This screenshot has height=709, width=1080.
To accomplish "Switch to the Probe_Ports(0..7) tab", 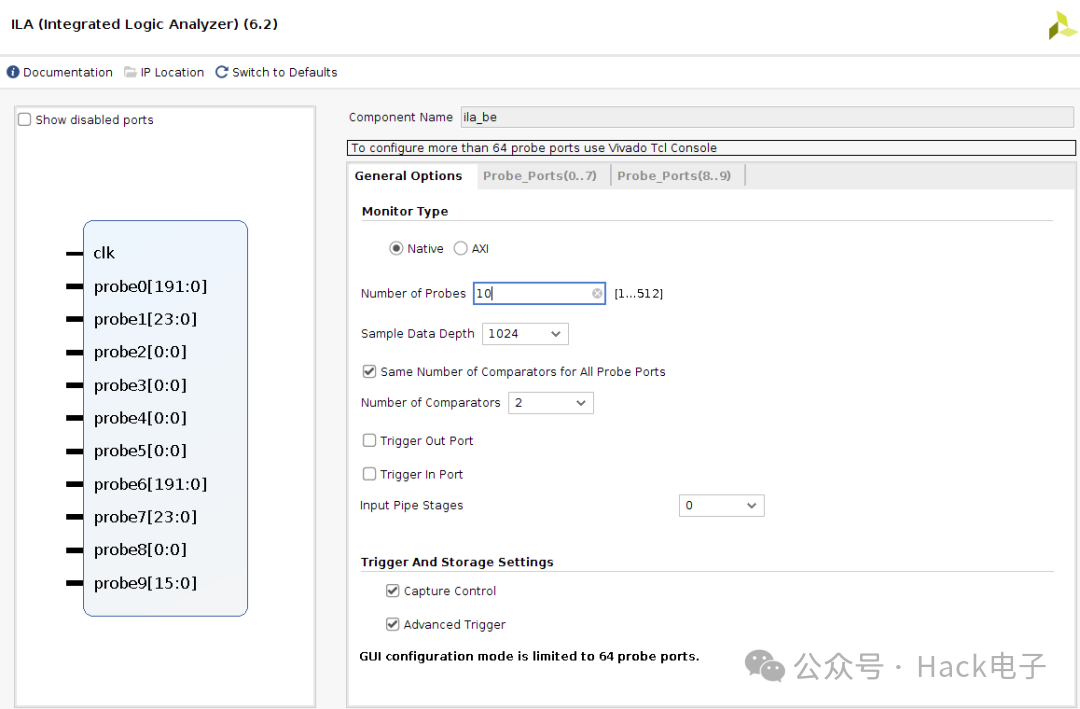I will tap(539, 176).
